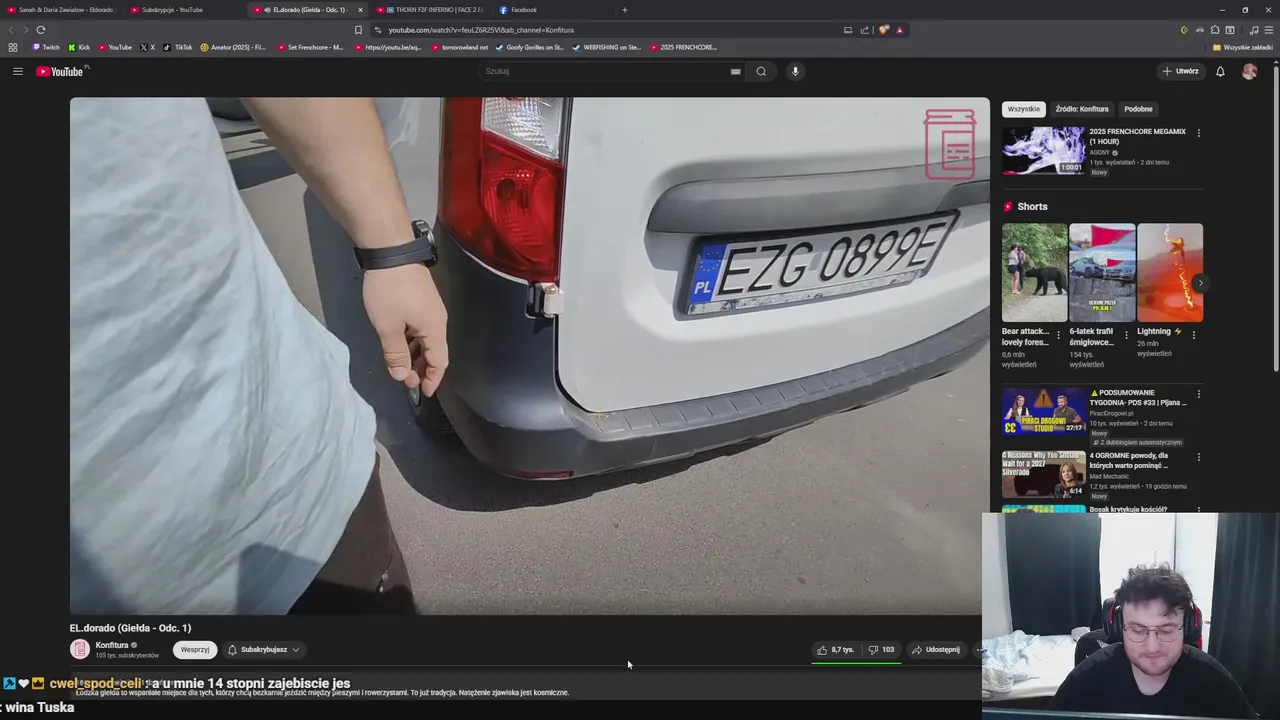
Task: Open more options for 4 OGROMNE powody video
Action: (x=1198, y=457)
